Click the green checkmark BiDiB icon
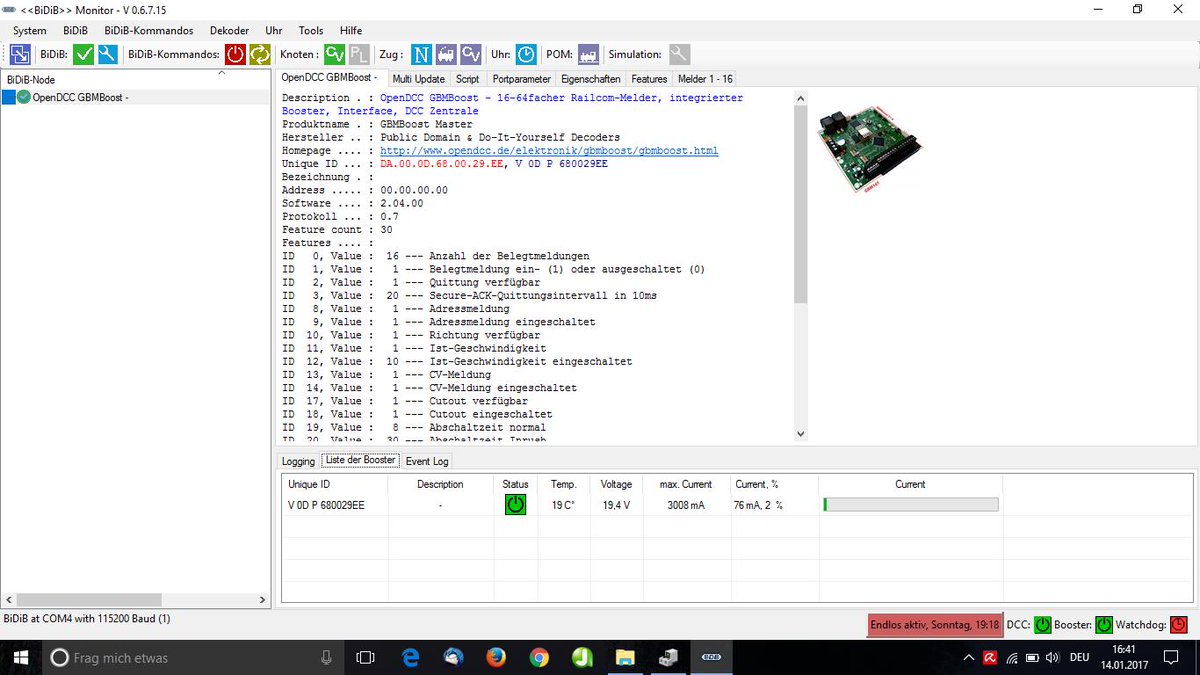1200x675 pixels. coord(84,55)
